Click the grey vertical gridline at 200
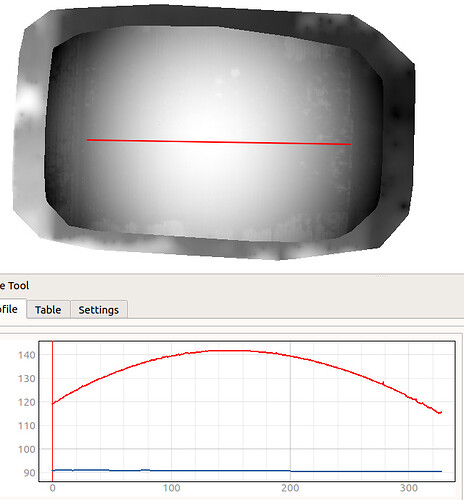Viewport: 464px width, 500px height. coord(290,411)
